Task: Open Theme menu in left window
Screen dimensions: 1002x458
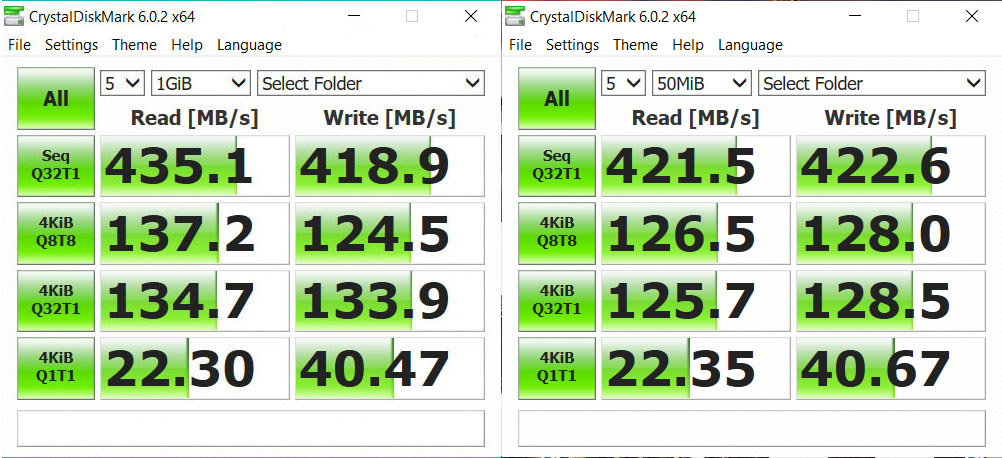Action: click(134, 45)
